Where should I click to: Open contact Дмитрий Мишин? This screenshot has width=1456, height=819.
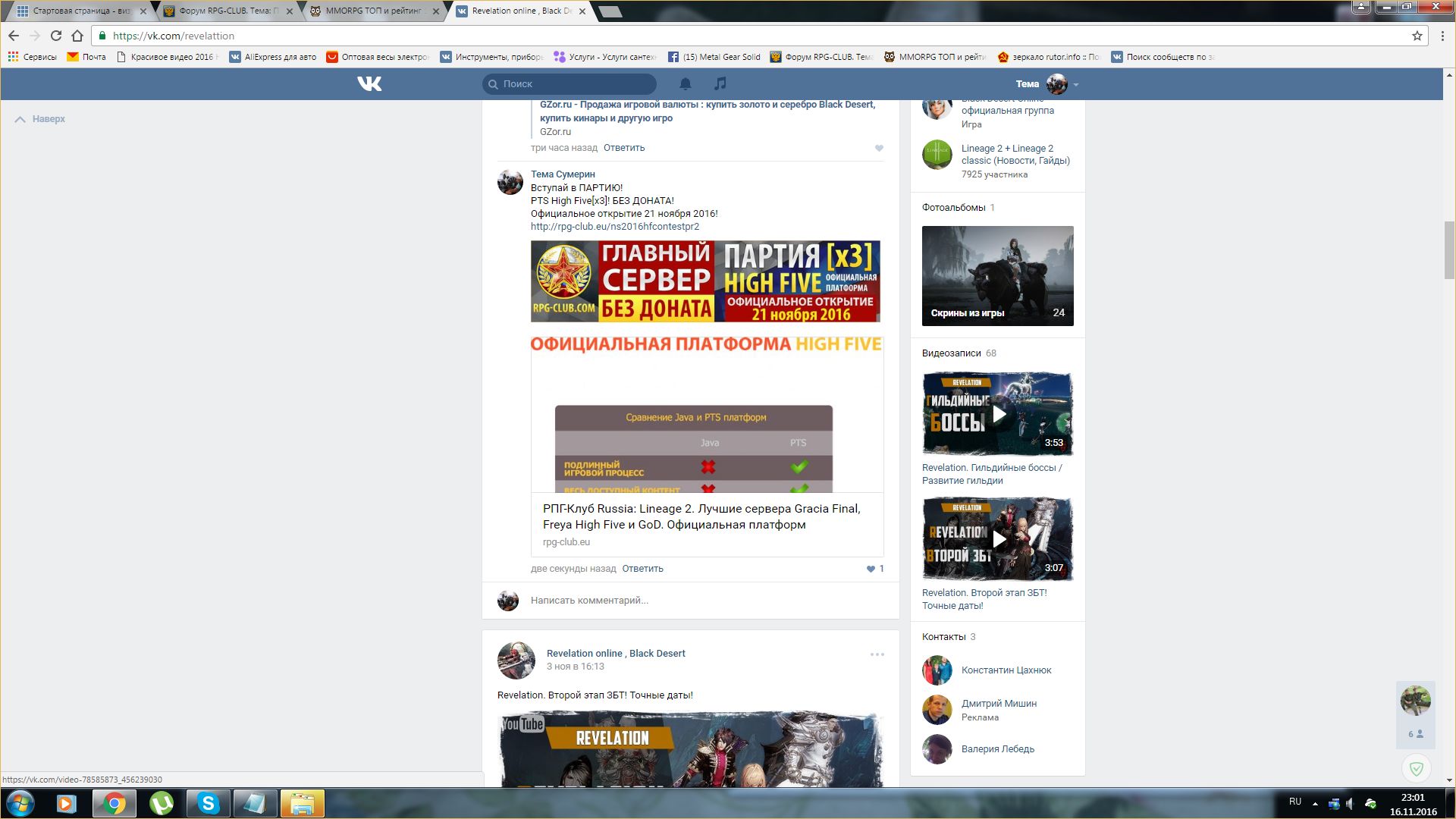(999, 704)
